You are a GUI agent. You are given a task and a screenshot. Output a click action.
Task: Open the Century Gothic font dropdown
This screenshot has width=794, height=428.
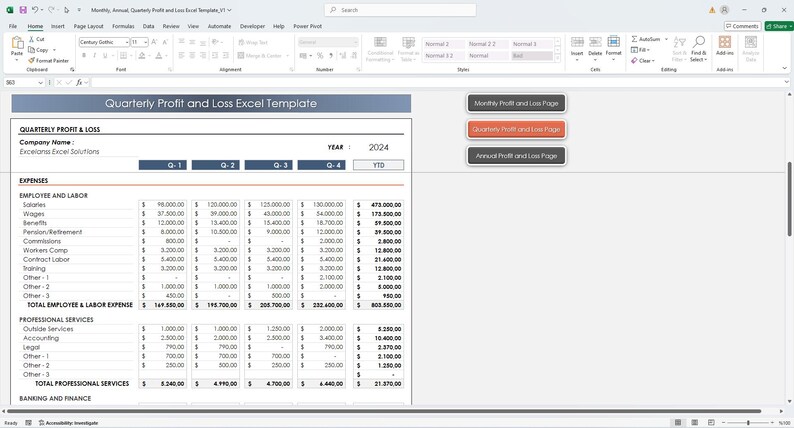tap(127, 43)
